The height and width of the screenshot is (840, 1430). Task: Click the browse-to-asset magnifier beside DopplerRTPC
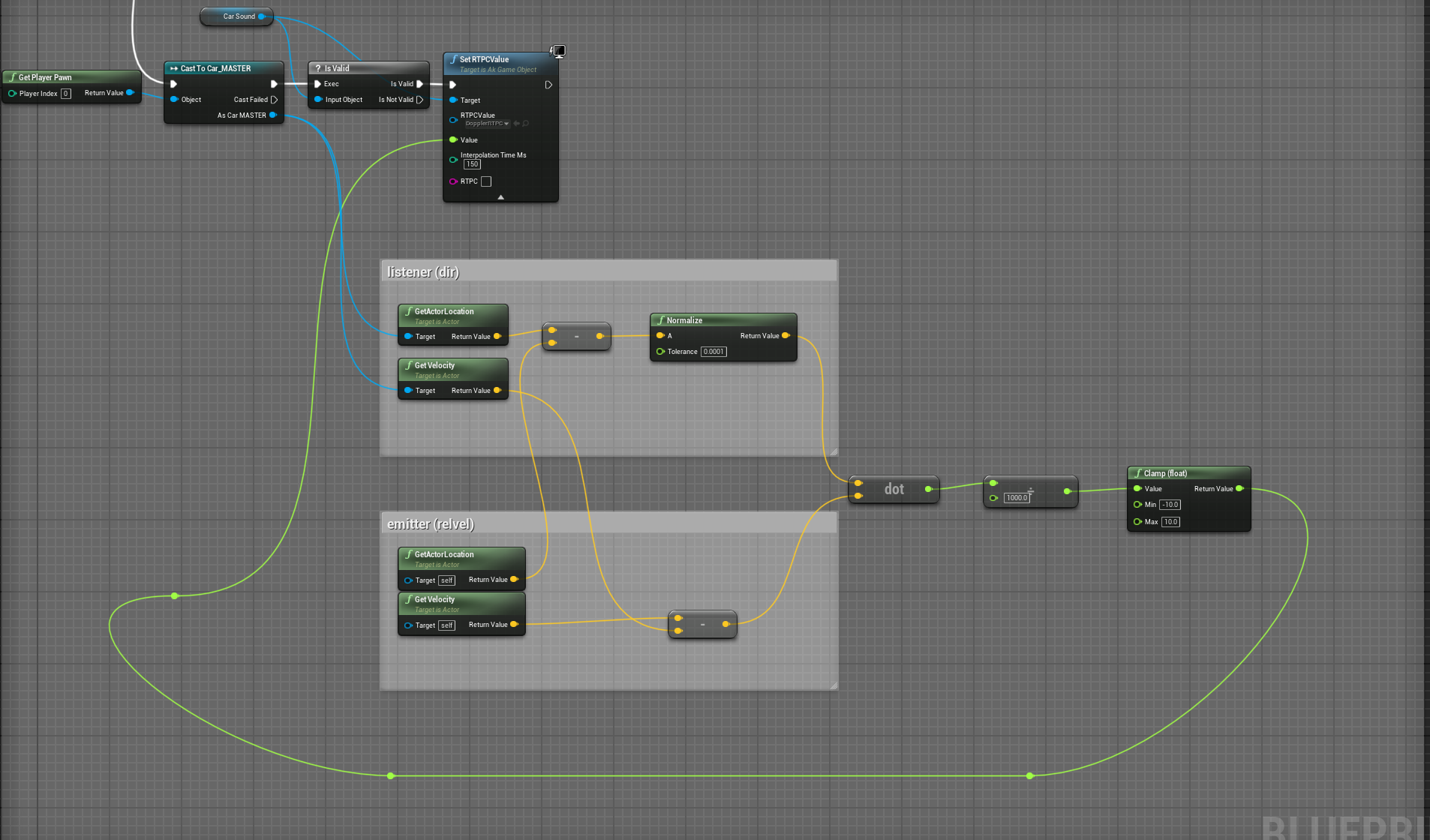click(525, 124)
